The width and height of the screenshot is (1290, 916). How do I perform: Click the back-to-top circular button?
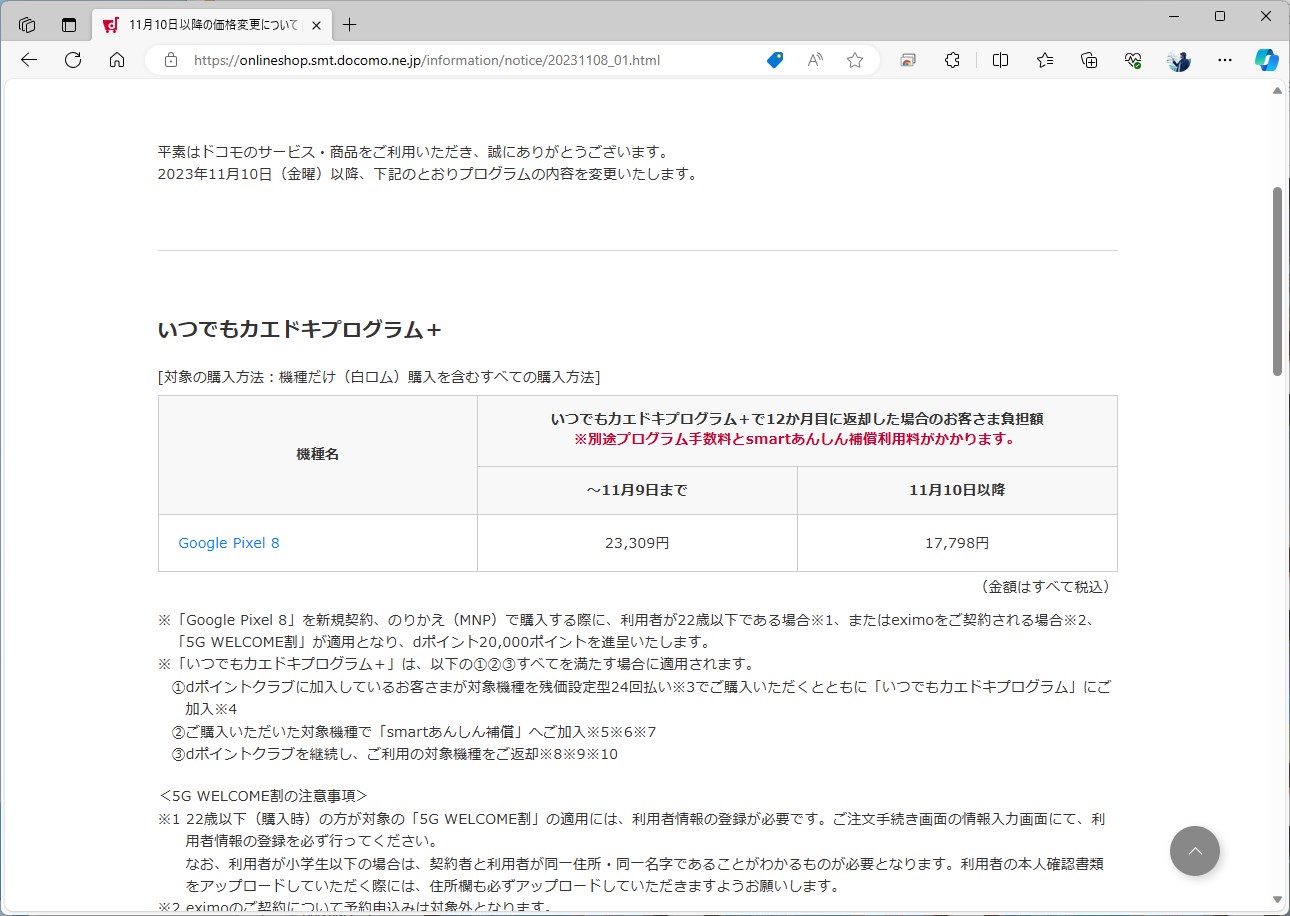pos(1194,851)
